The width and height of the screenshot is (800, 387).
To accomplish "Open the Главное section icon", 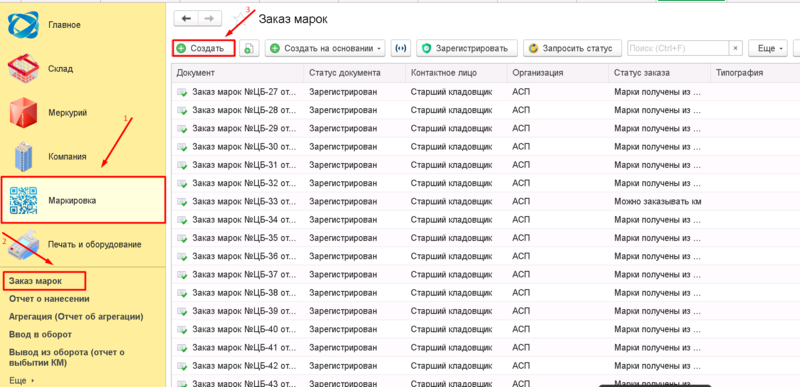I will pyautogui.click(x=23, y=25).
